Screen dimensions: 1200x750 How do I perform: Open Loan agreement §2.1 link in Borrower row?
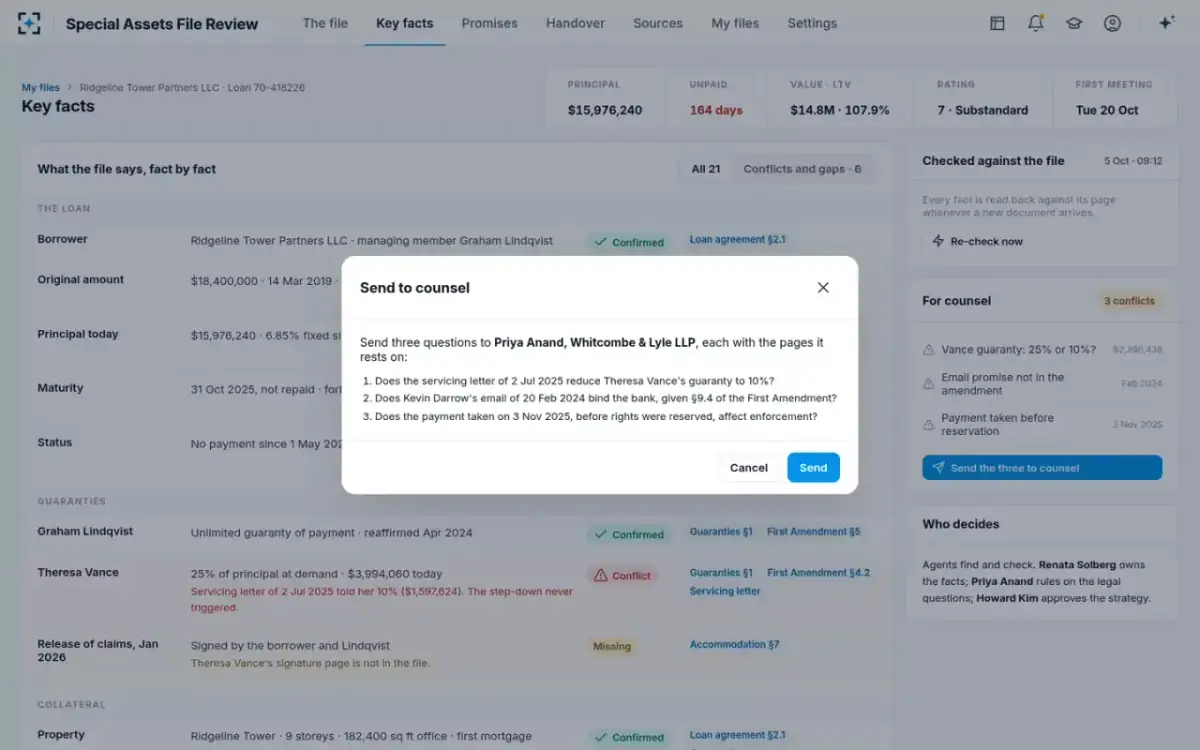[738, 240]
